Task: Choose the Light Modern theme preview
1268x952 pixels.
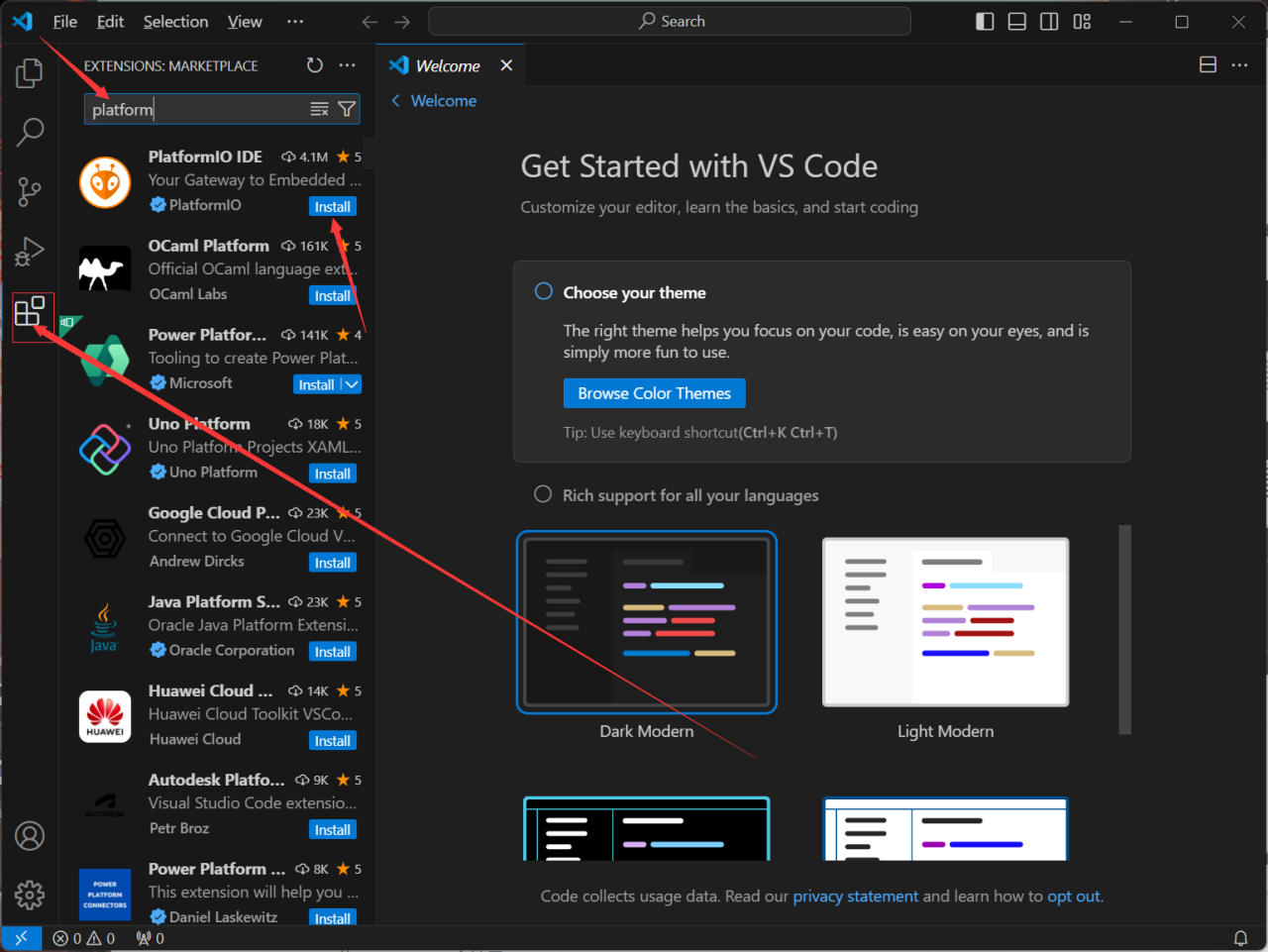Action: click(x=946, y=622)
